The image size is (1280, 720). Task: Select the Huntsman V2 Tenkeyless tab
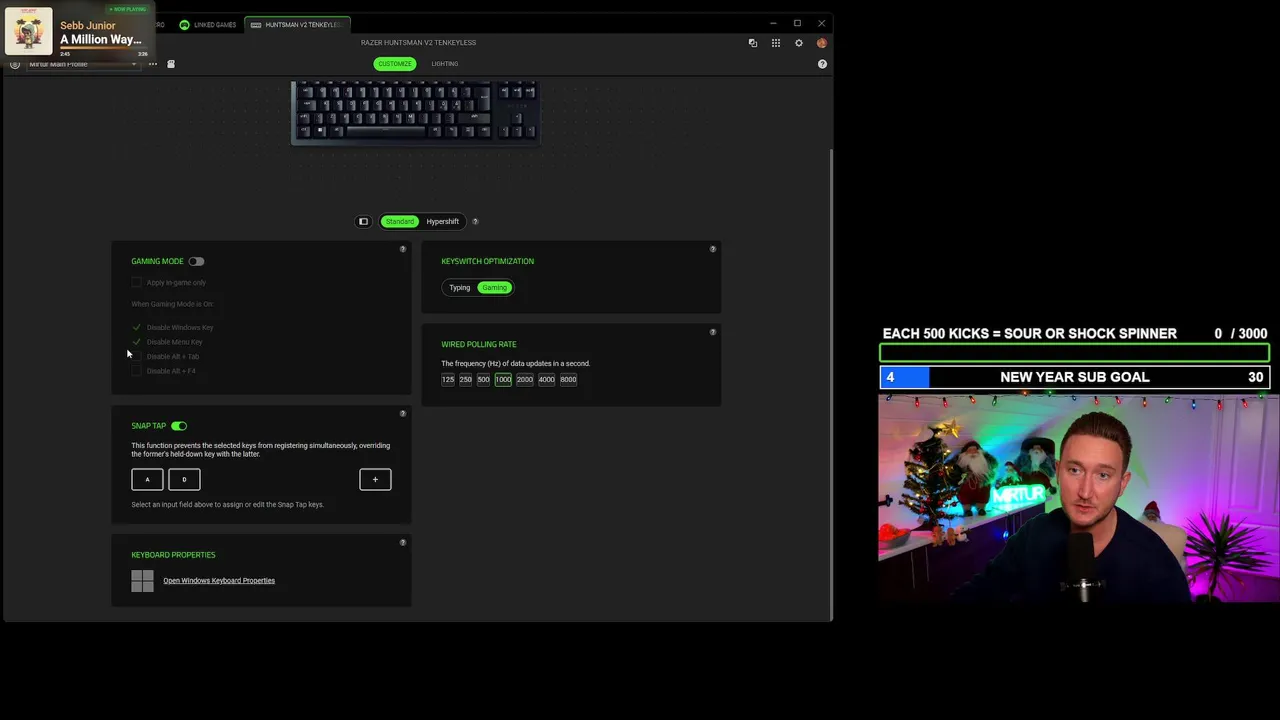[297, 24]
